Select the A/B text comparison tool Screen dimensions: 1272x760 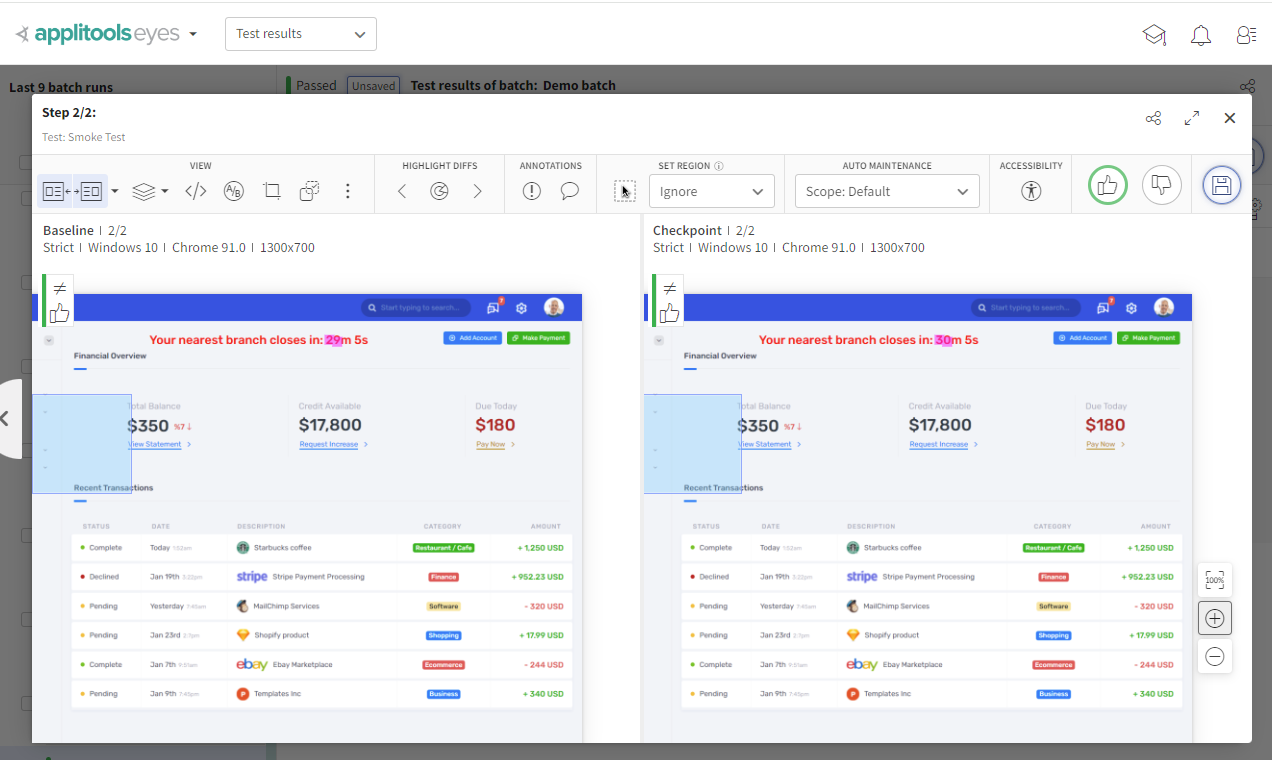(x=233, y=190)
